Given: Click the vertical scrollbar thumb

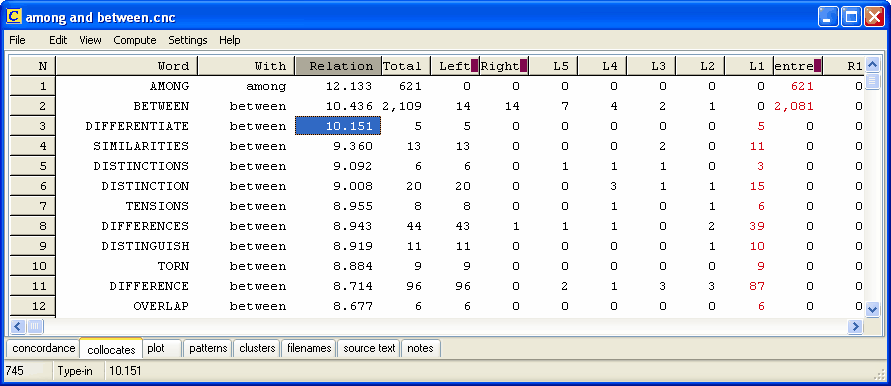Looking at the screenshot, I should [872, 81].
